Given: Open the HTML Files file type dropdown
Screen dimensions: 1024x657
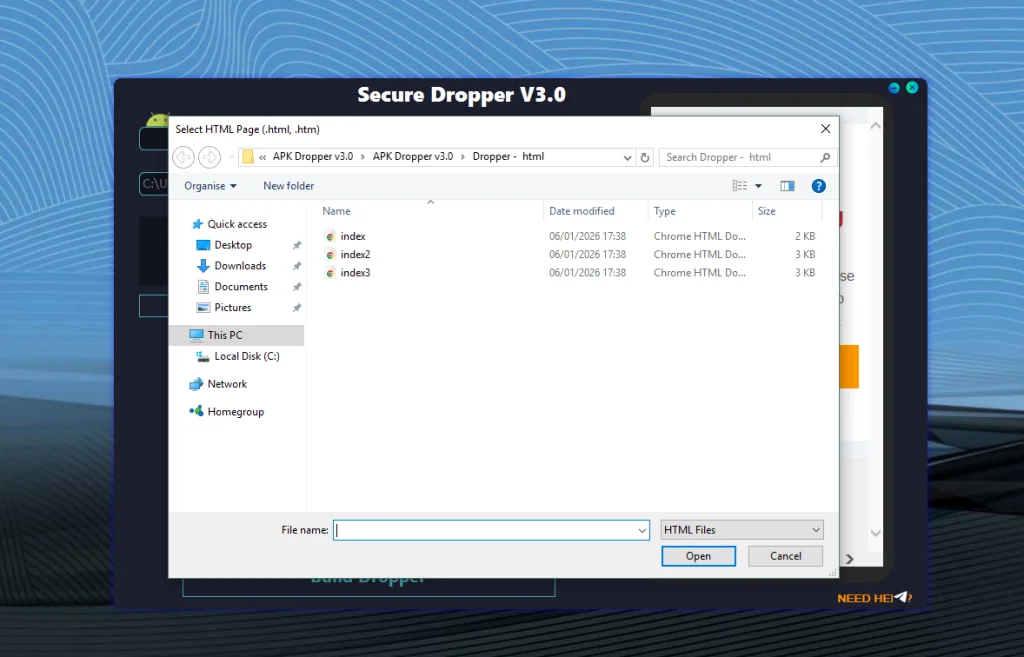Looking at the screenshot, I should tap(741, 529).
